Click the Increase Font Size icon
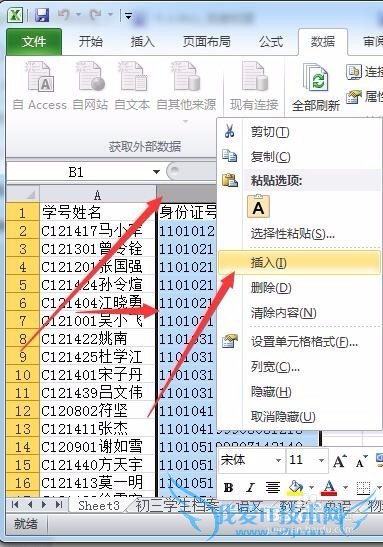383x547 pixels. [x=339, y=461]
